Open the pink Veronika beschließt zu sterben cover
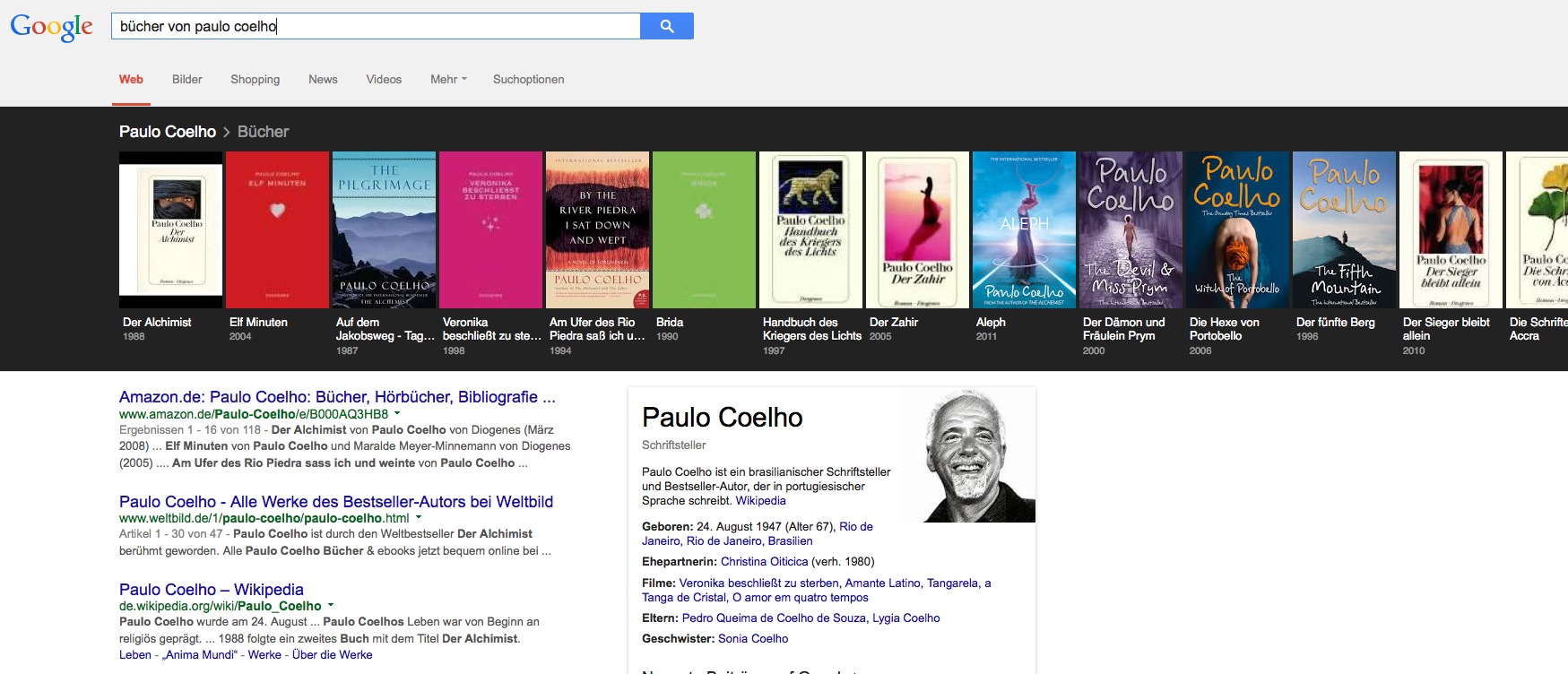The image size is (1568, 674). [x=490, y=229]
